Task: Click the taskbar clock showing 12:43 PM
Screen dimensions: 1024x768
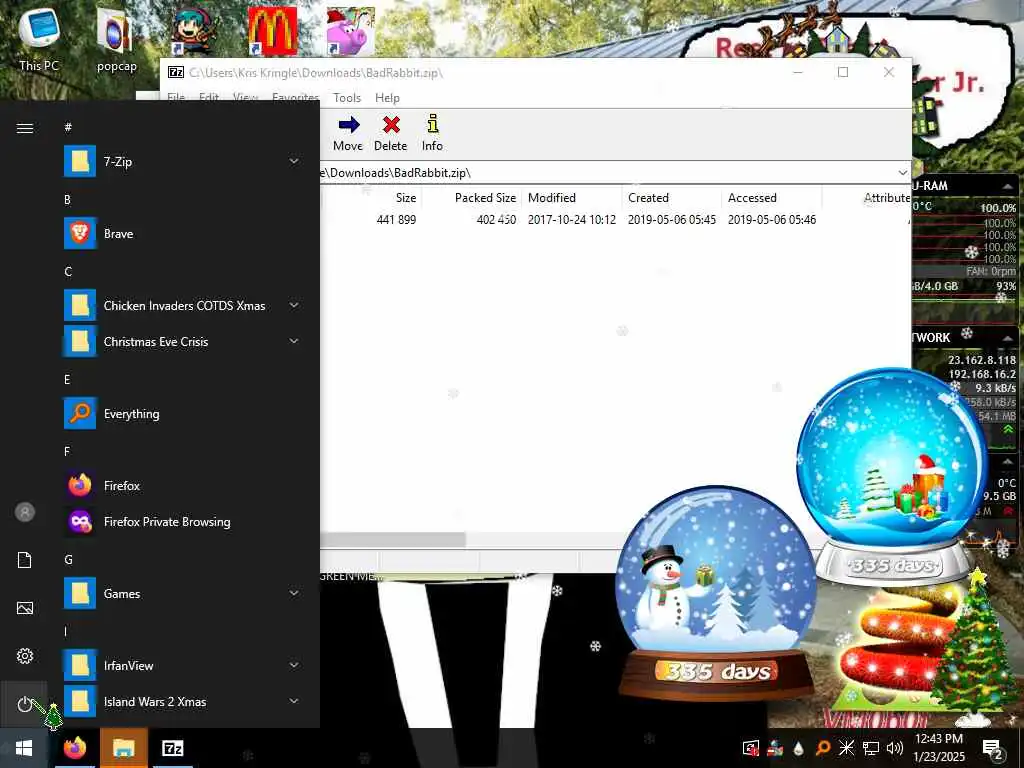Action: tap(939, 748)
